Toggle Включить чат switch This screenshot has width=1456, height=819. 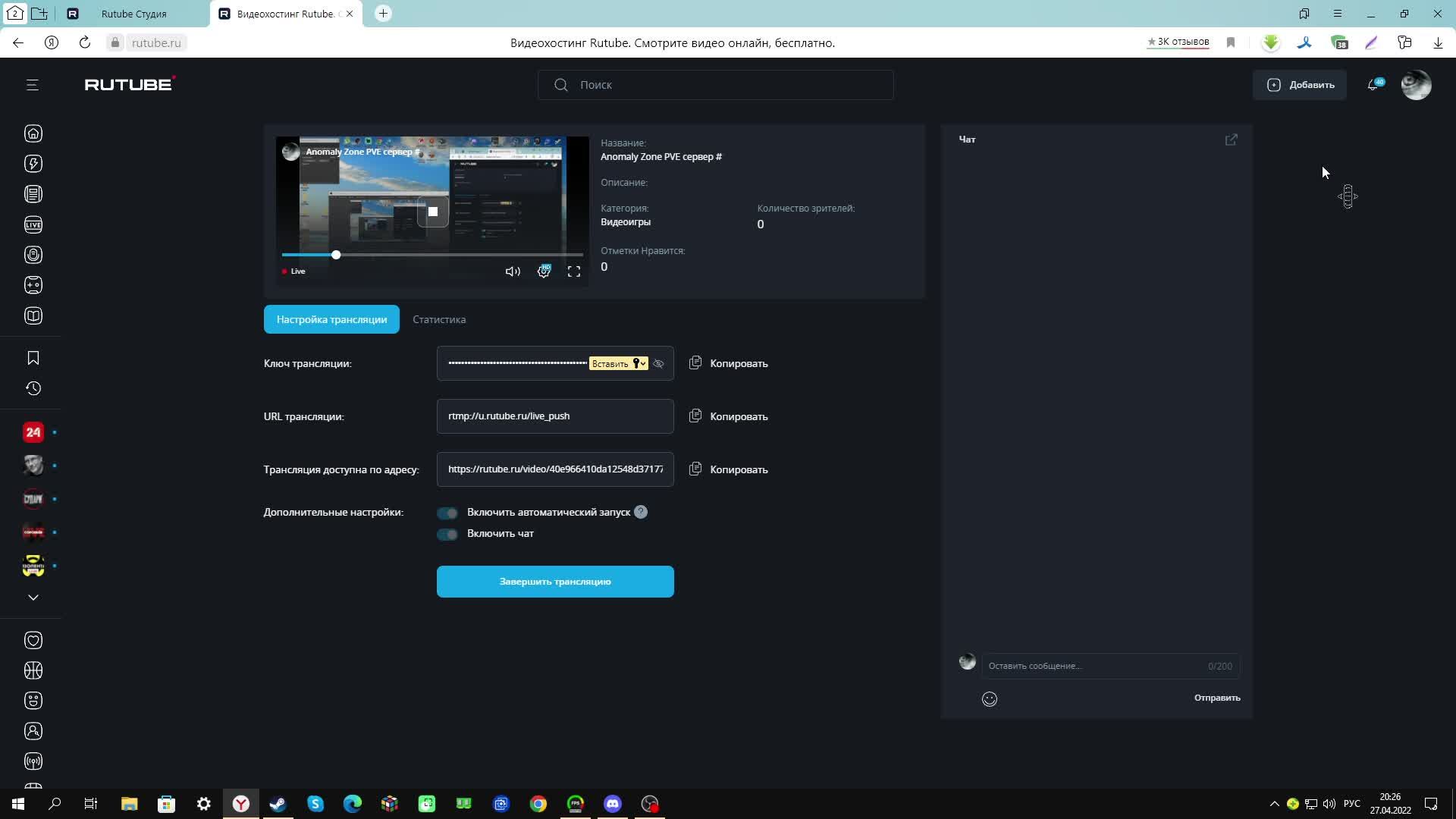coord(447,535)
